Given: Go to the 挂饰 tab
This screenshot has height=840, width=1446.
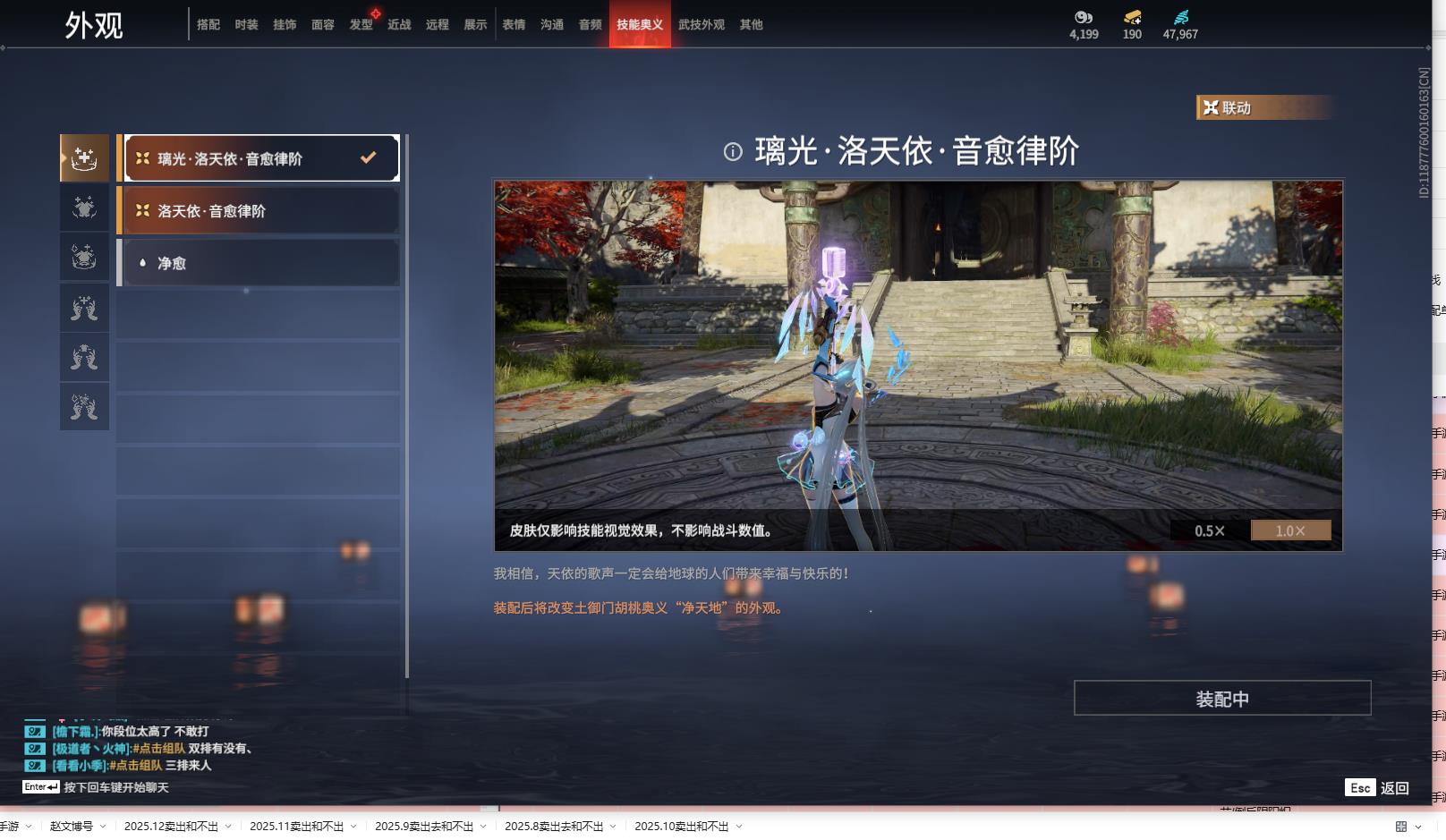Looking at the screenshot, I should (285, 25).
